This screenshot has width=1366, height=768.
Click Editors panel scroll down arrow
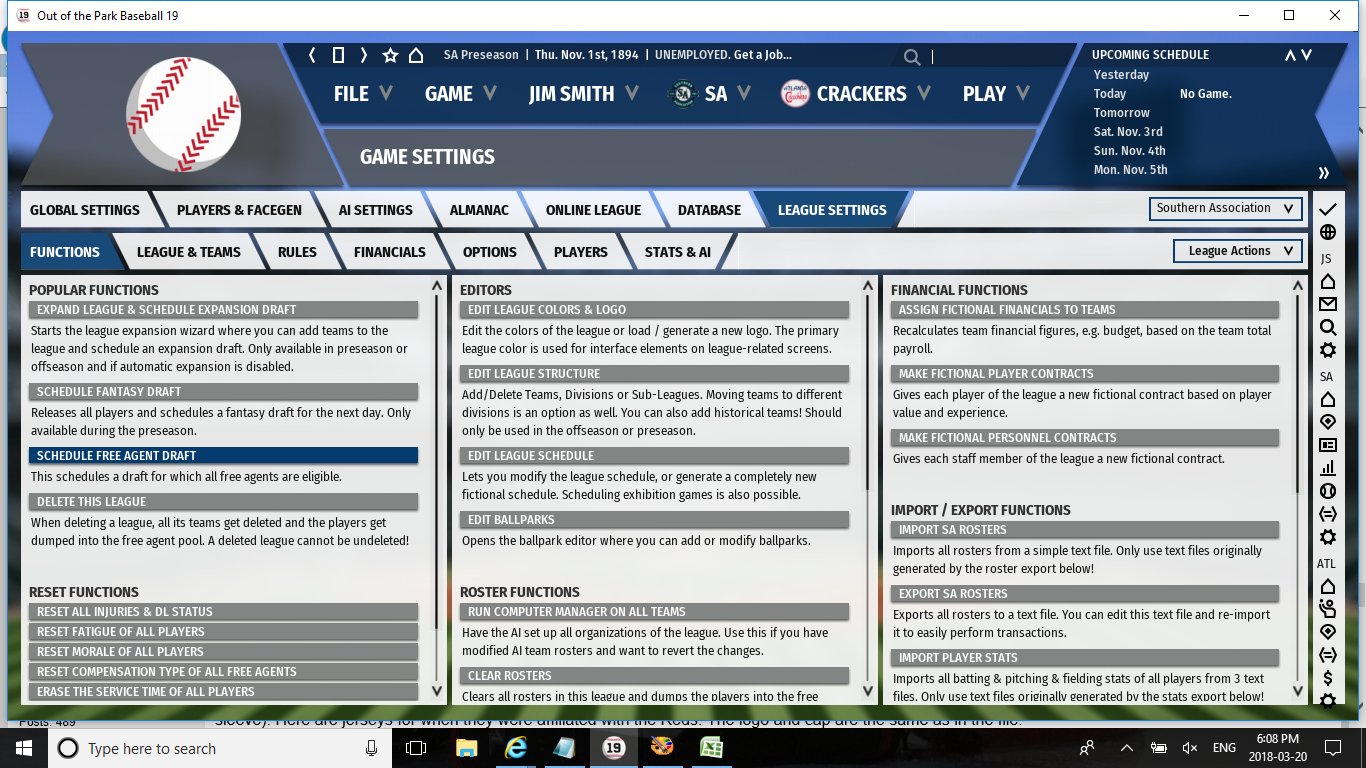867,690
